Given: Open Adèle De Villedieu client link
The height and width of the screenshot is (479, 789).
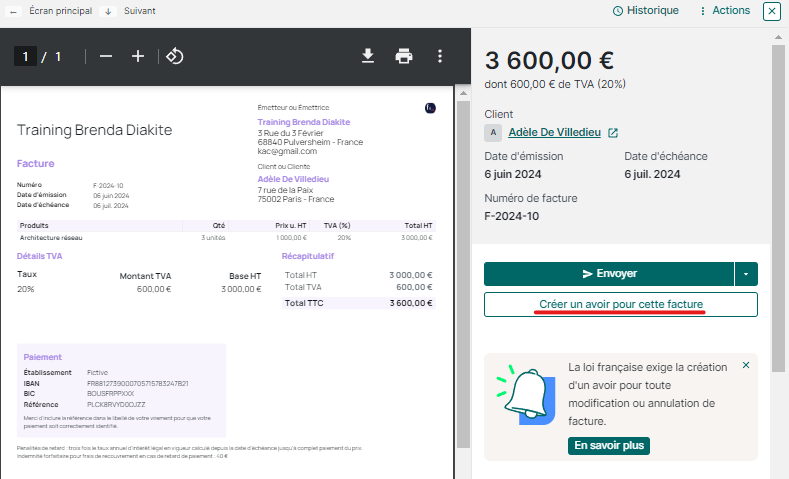Looking at the screenshot, I should click(555, 132).
